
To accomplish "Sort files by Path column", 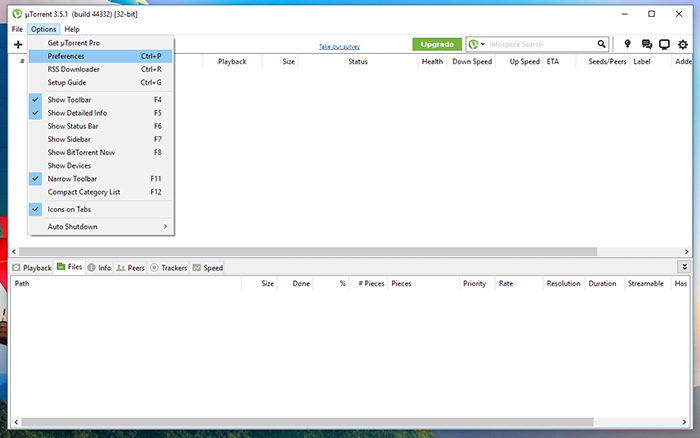I will click(126, 284).
